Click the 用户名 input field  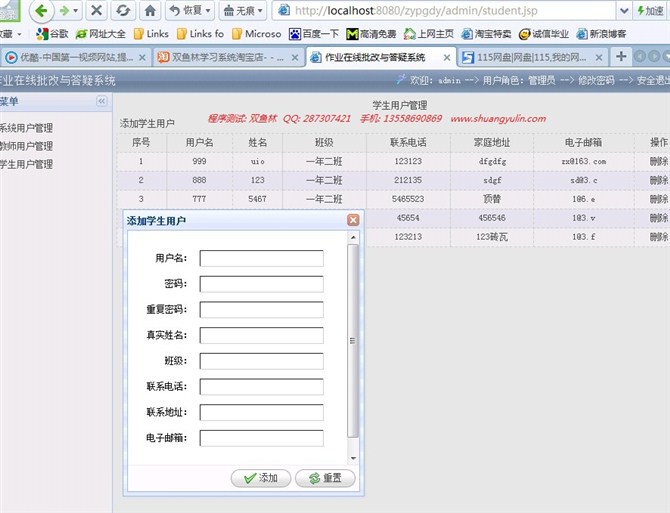262,258
